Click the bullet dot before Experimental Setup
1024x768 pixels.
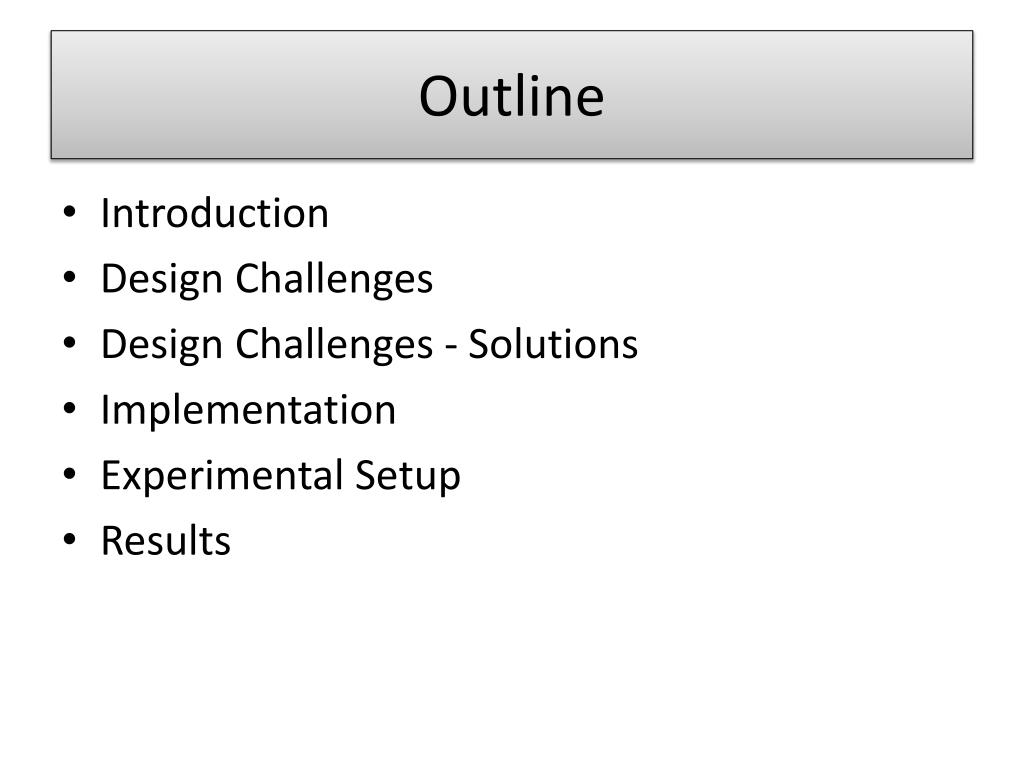(70, 473)
